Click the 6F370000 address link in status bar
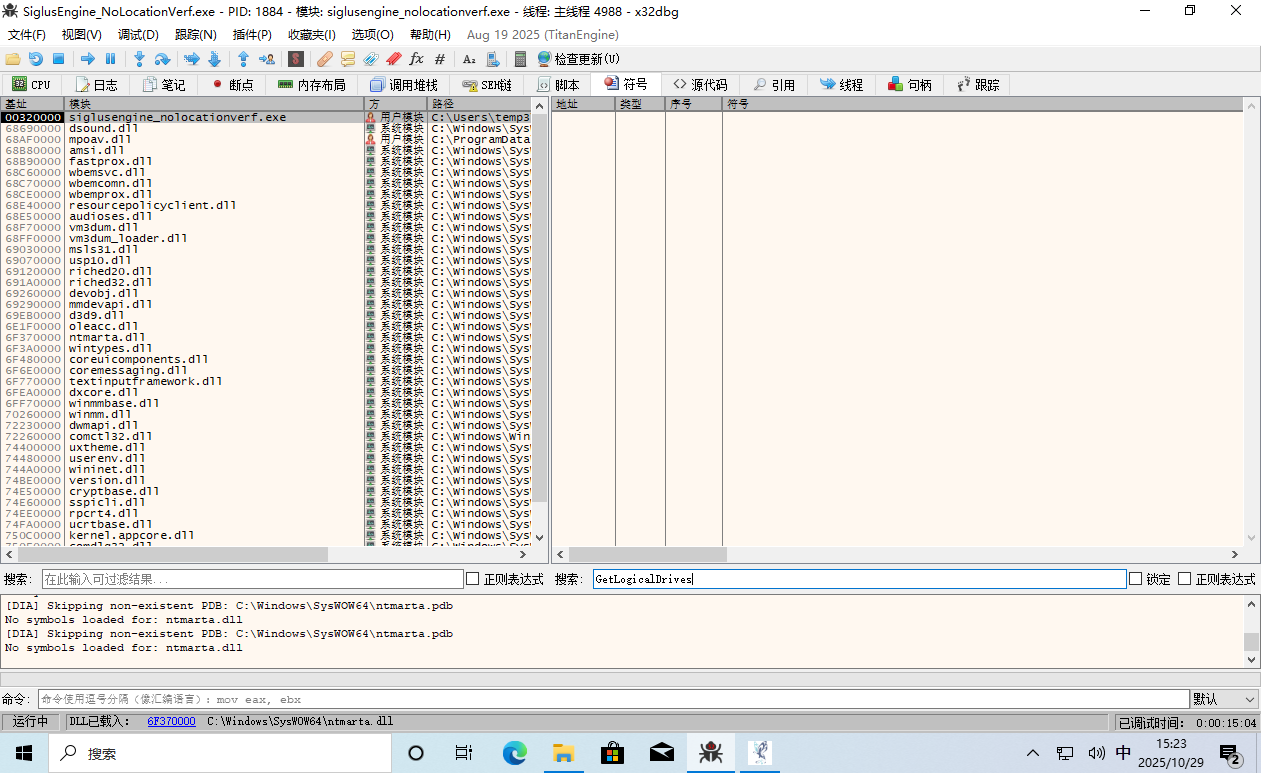The width and height of the screenshot is (1261, 773). click(x=171, y=721)
